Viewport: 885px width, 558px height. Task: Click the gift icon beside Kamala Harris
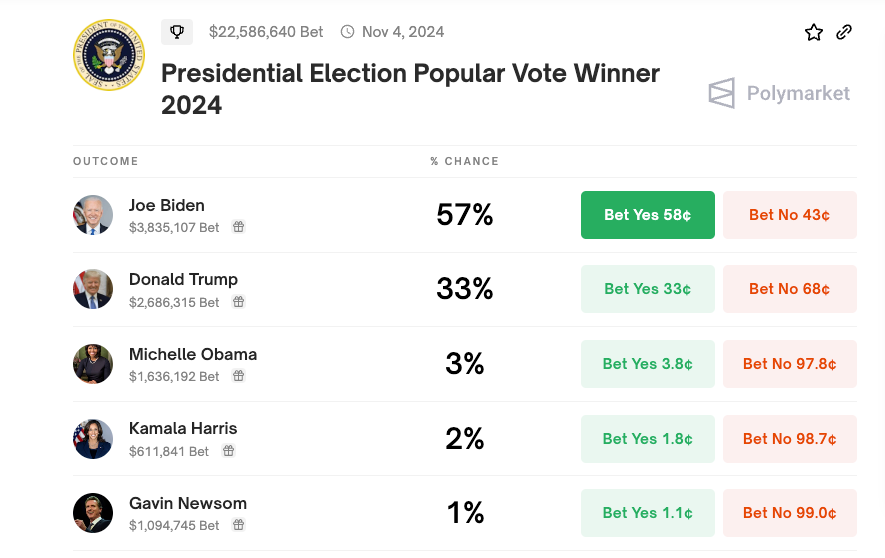[x=228, y=451]
